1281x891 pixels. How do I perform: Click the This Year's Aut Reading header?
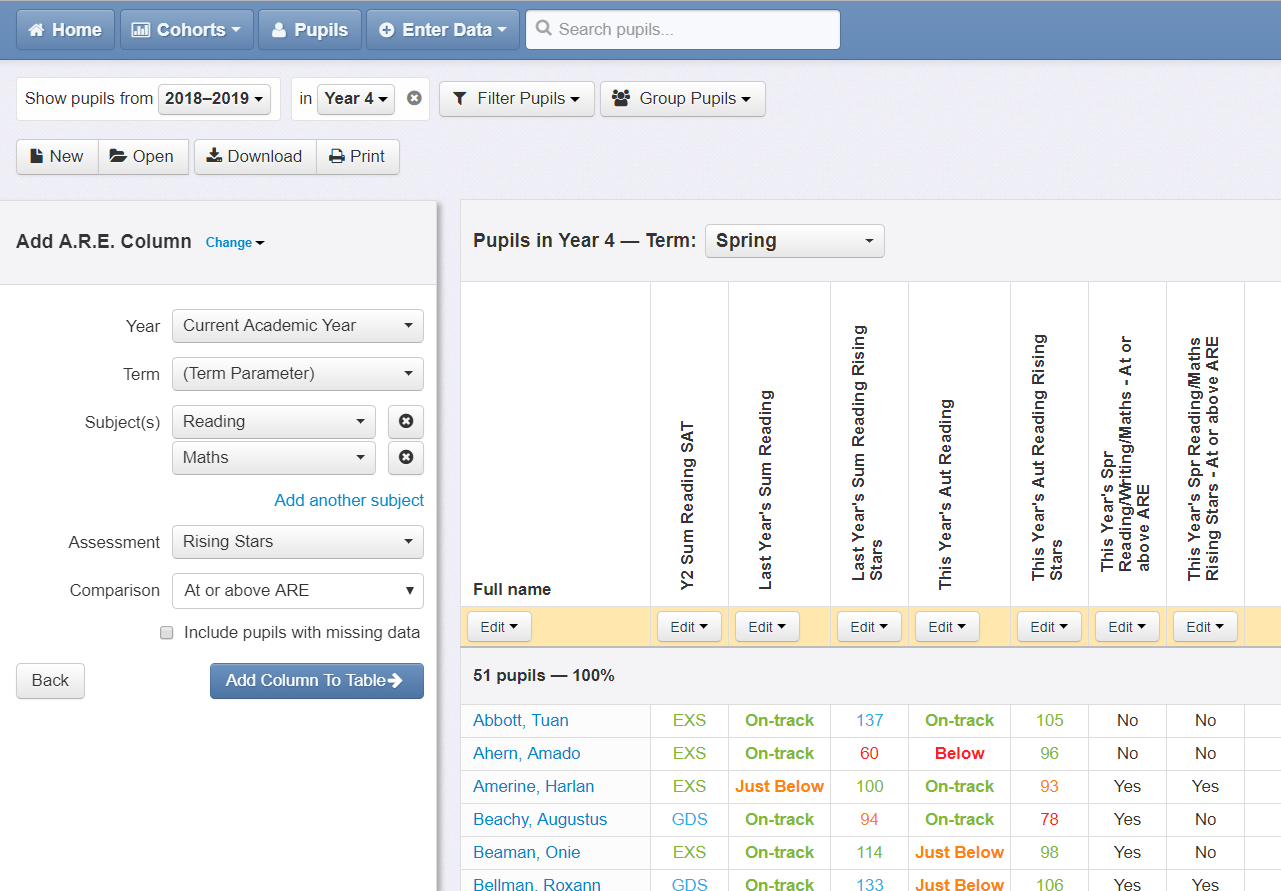tap(946, 494)
